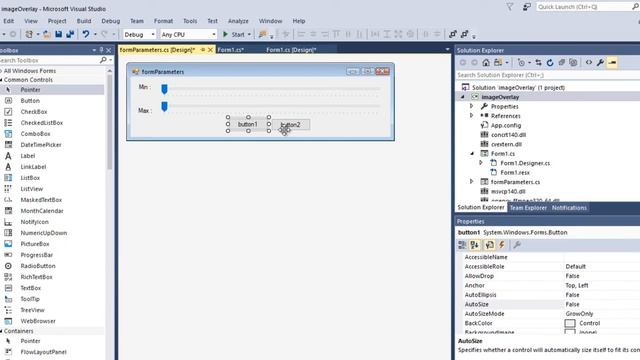Switch Properties to Categorized view
Screen dimensions: 640x360
[x=462, y=244]
